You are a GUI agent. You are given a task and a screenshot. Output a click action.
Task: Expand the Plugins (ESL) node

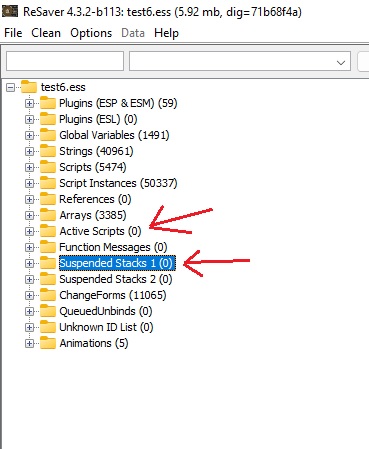(x=29, y=120)
